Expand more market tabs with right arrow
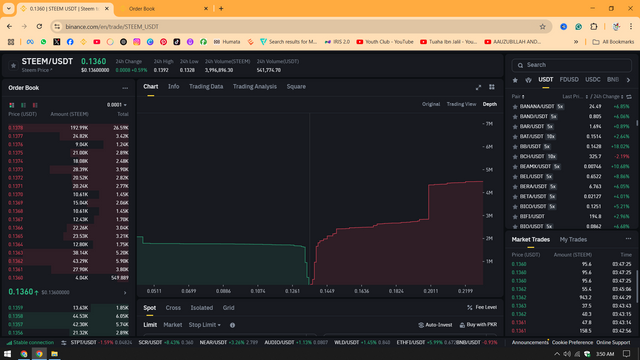 629,80
